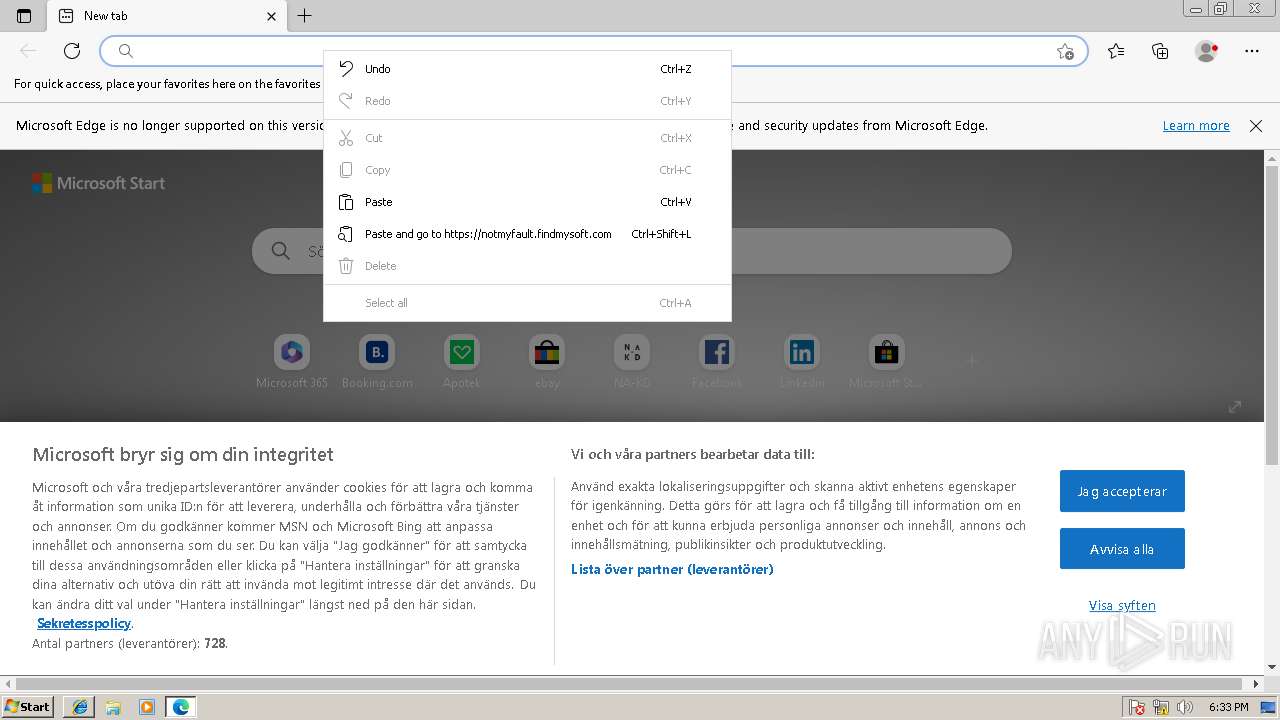Open the Facebook quick link
Image resolution: width=1280 pixels, height=720 pixels.
click(717, 362)
